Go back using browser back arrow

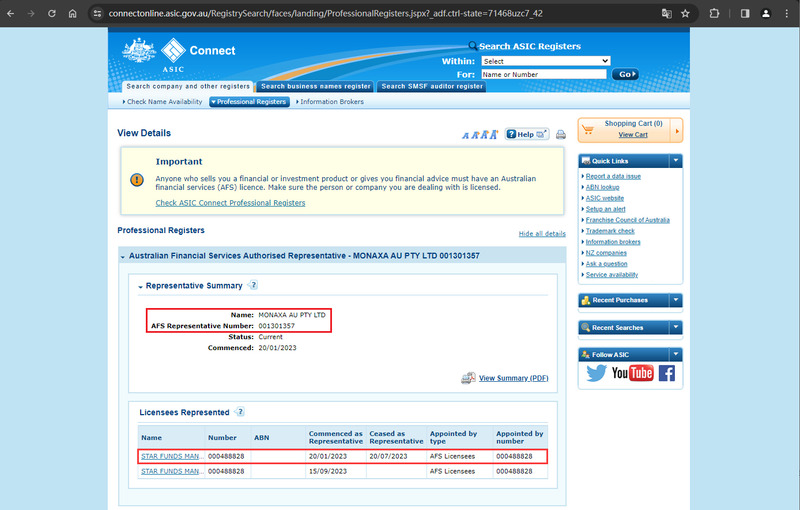click(10, 14)
